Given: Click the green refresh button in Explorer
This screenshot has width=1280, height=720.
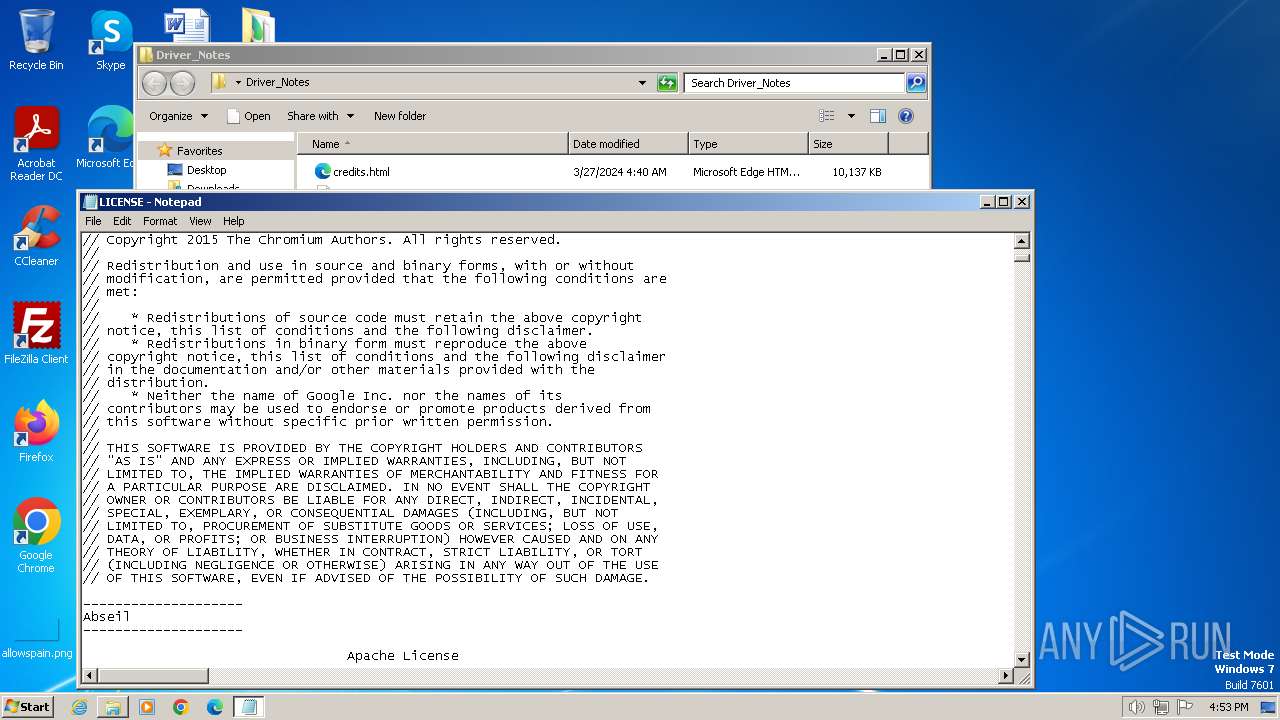Looking at the screenshot, I should click(667, 83).
